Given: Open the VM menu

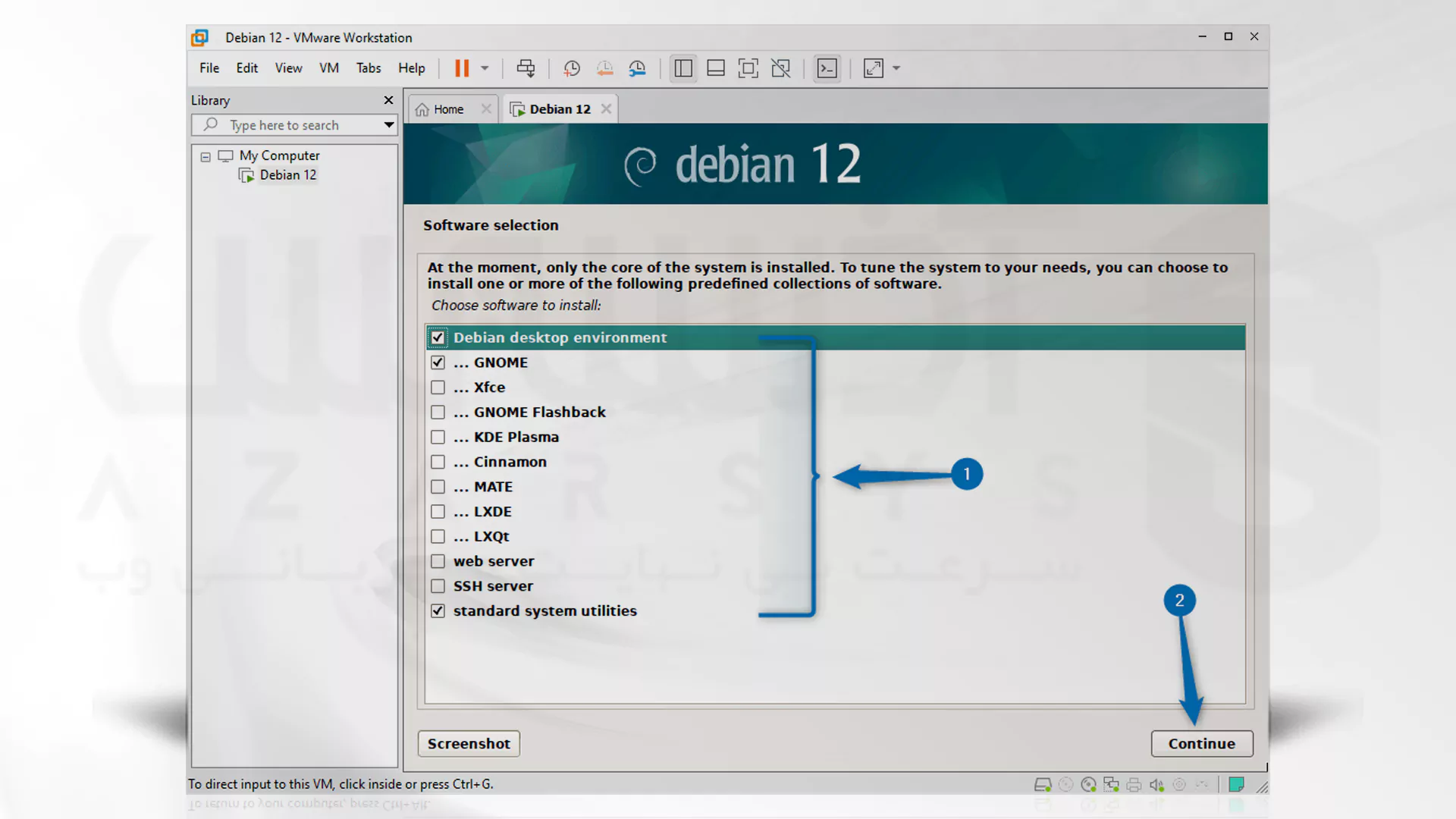Looking at the screenshot, I should [328, 68].
